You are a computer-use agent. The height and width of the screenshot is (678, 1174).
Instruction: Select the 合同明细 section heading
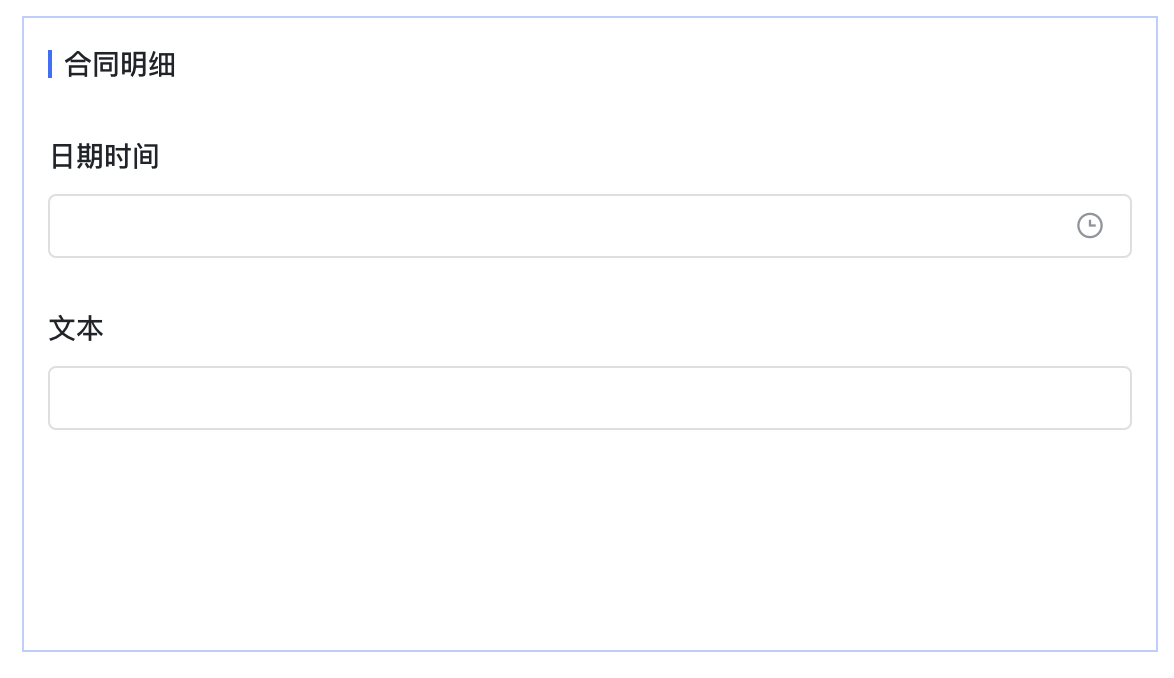click(x=120, y=64)
